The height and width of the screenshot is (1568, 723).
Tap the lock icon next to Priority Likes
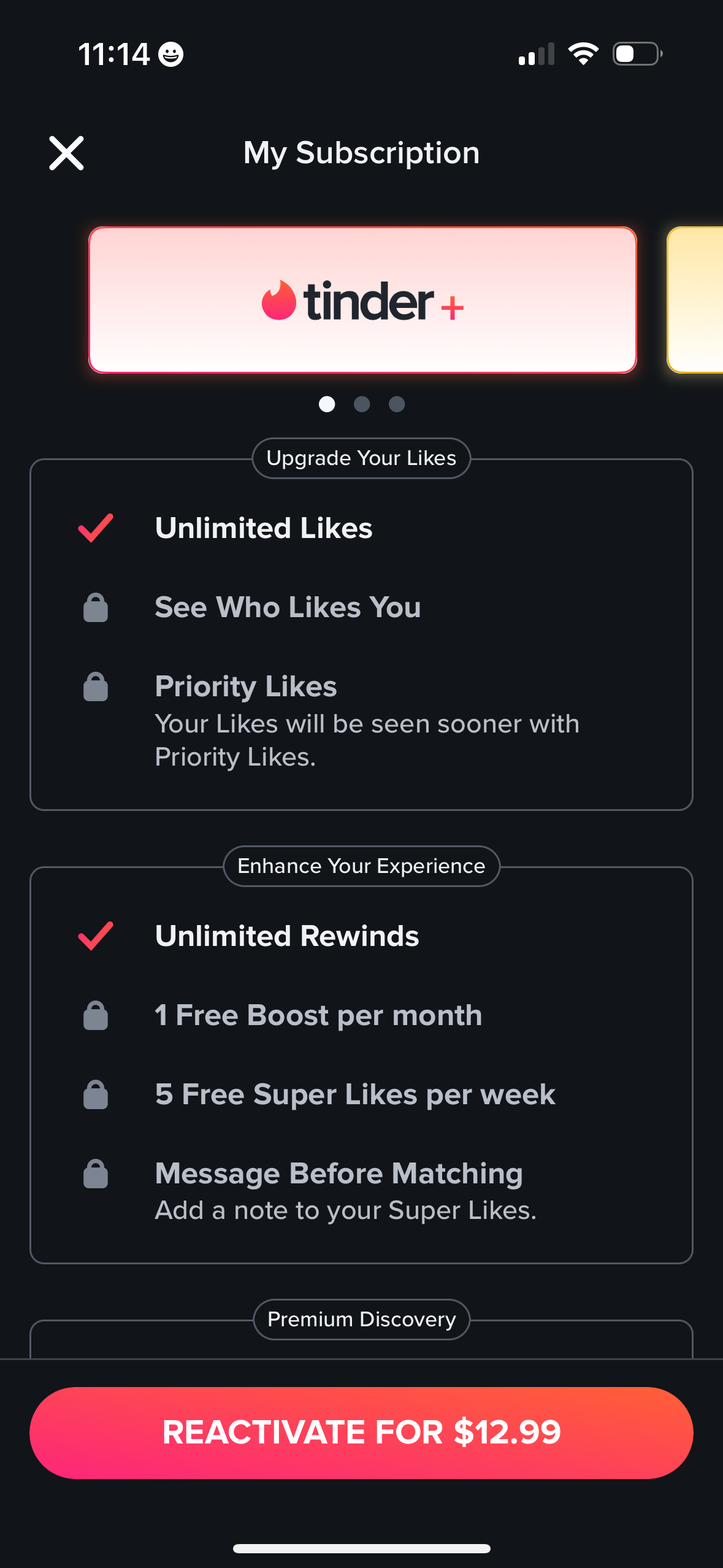click(x=96, y=686)
